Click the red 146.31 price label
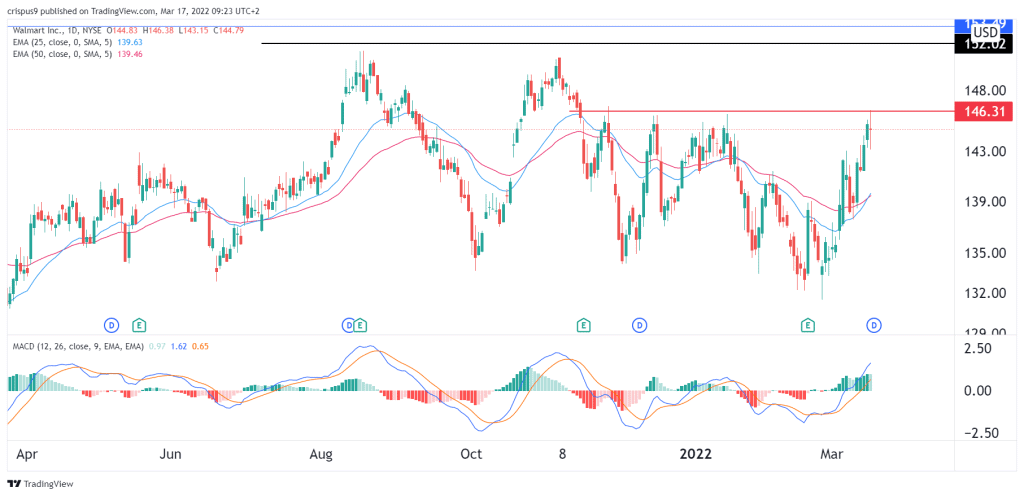 tap(984, 111)
